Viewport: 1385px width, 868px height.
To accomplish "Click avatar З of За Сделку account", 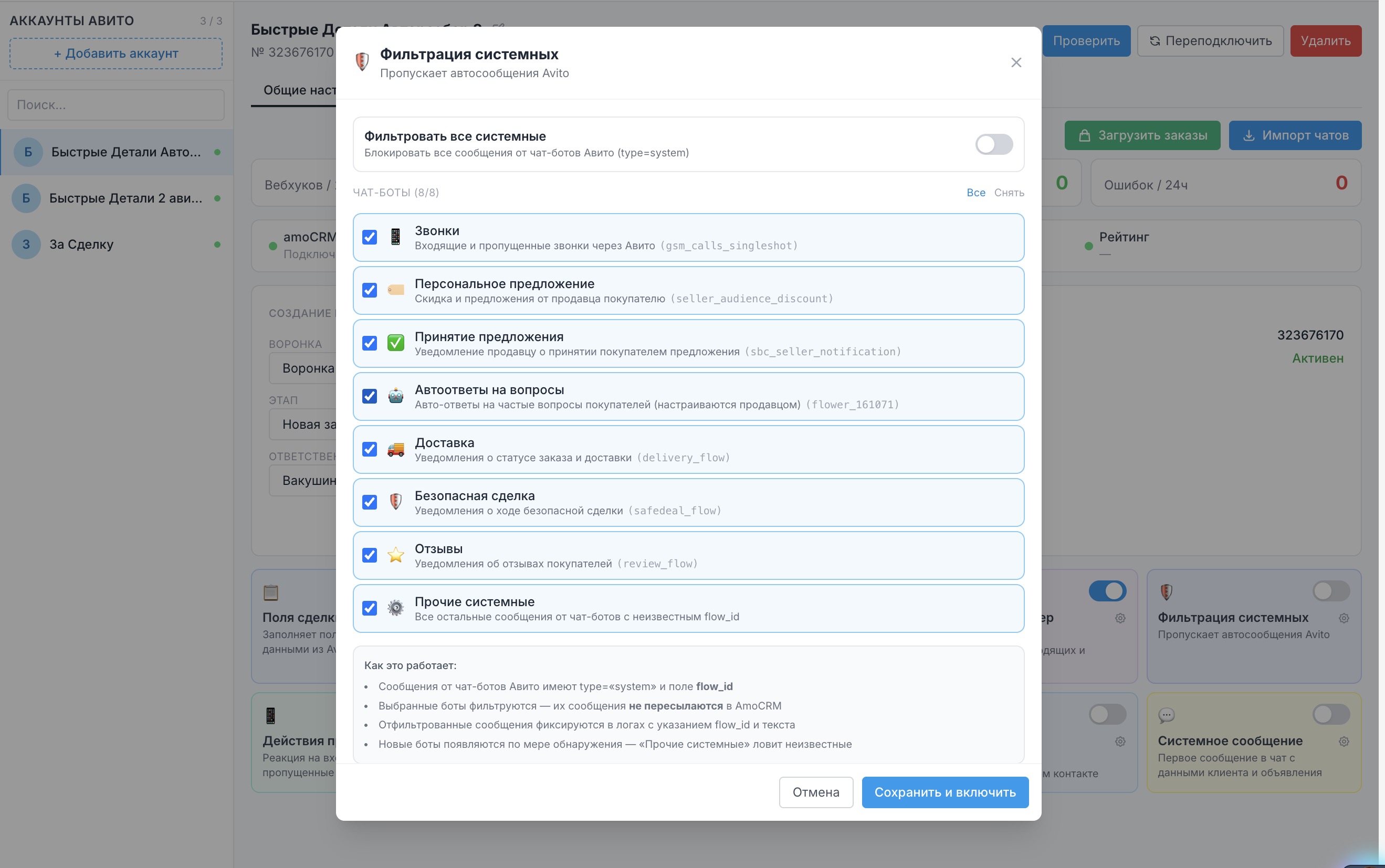I will [x=26, y=245].
